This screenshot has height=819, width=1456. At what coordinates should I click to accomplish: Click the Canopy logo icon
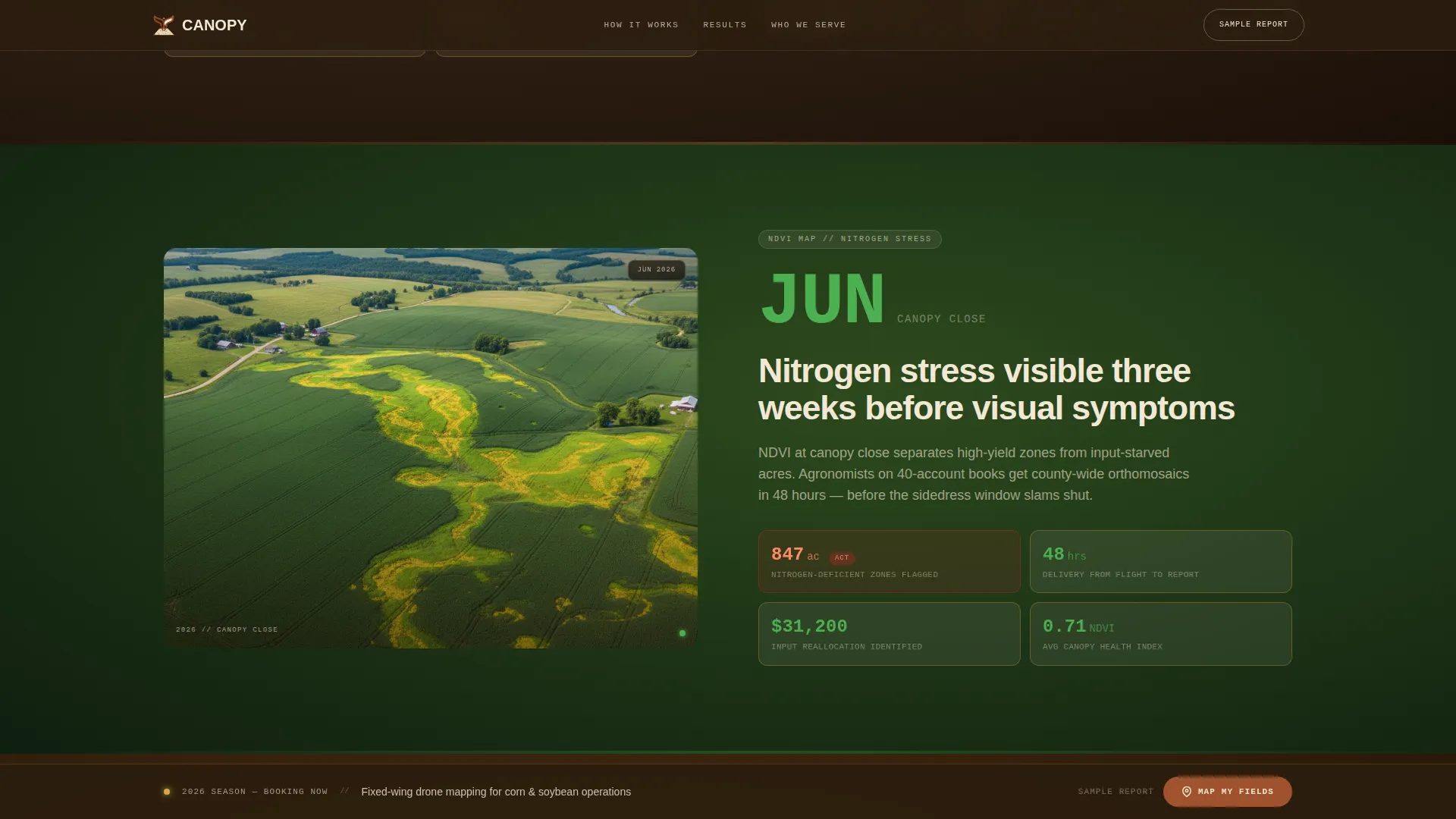[x=164, y=25]
